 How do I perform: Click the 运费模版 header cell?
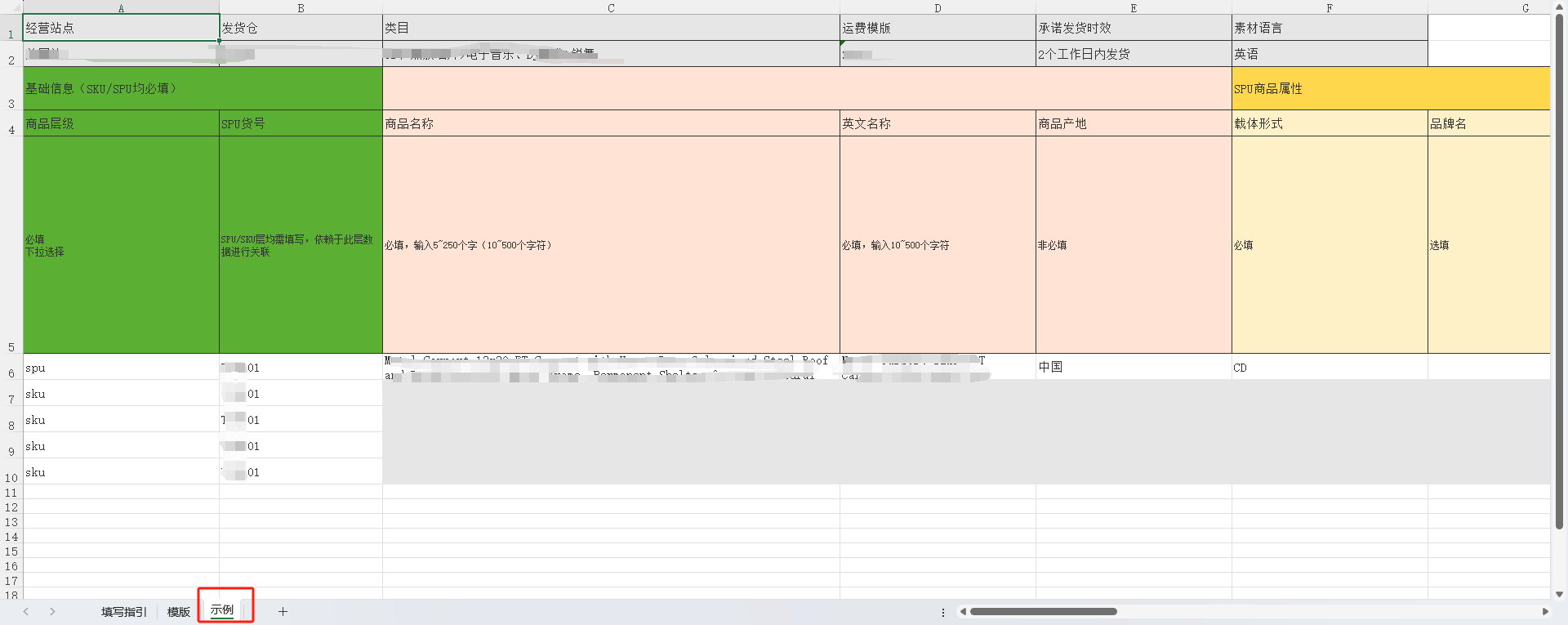tap(937, 28)
